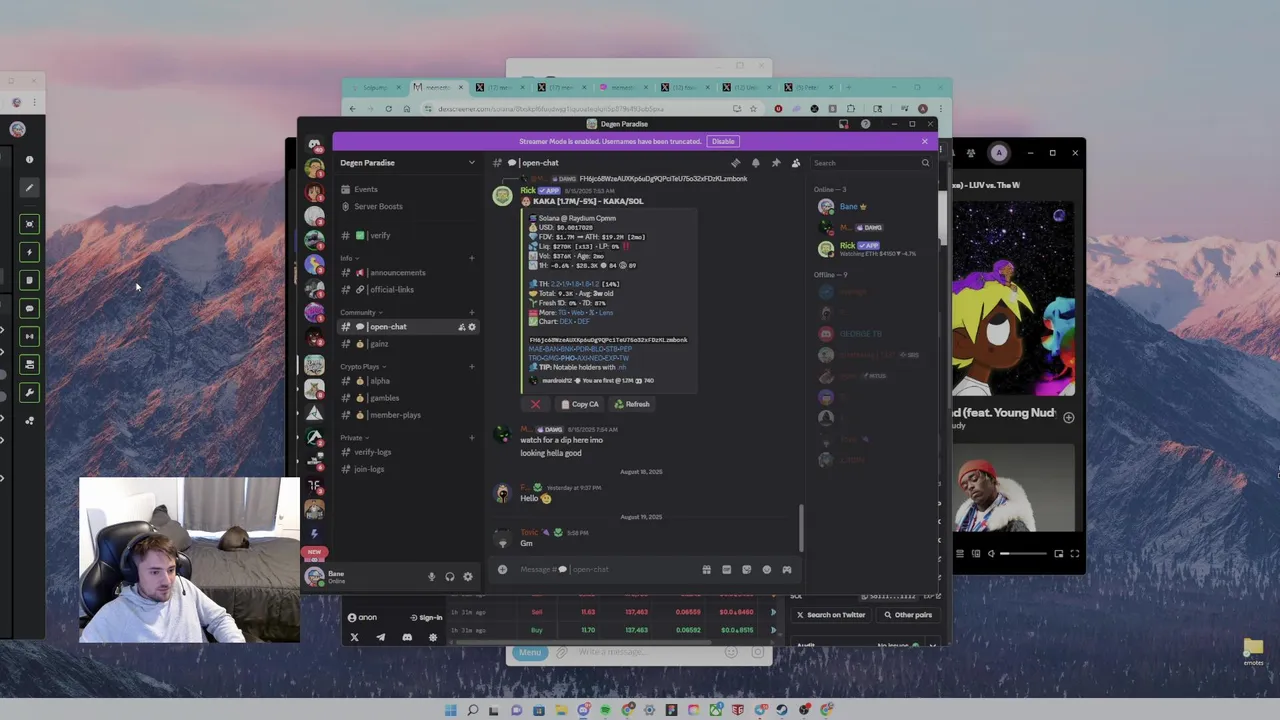Open edit settings gear for open-chat channel
This screenshot has height=720, width=1280.
click(x=472, y=327)
